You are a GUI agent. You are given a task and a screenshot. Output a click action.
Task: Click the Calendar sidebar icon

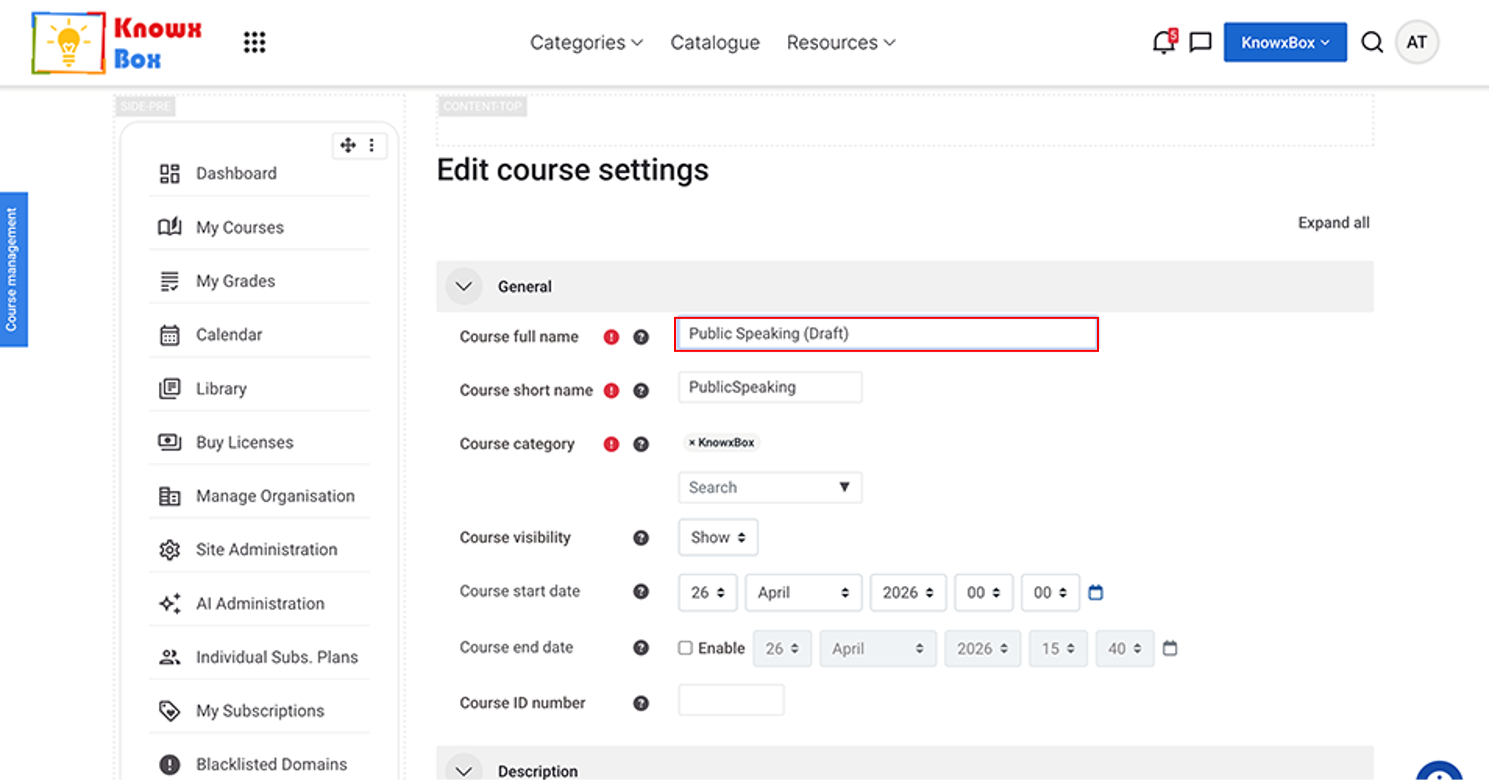(170, 335)
